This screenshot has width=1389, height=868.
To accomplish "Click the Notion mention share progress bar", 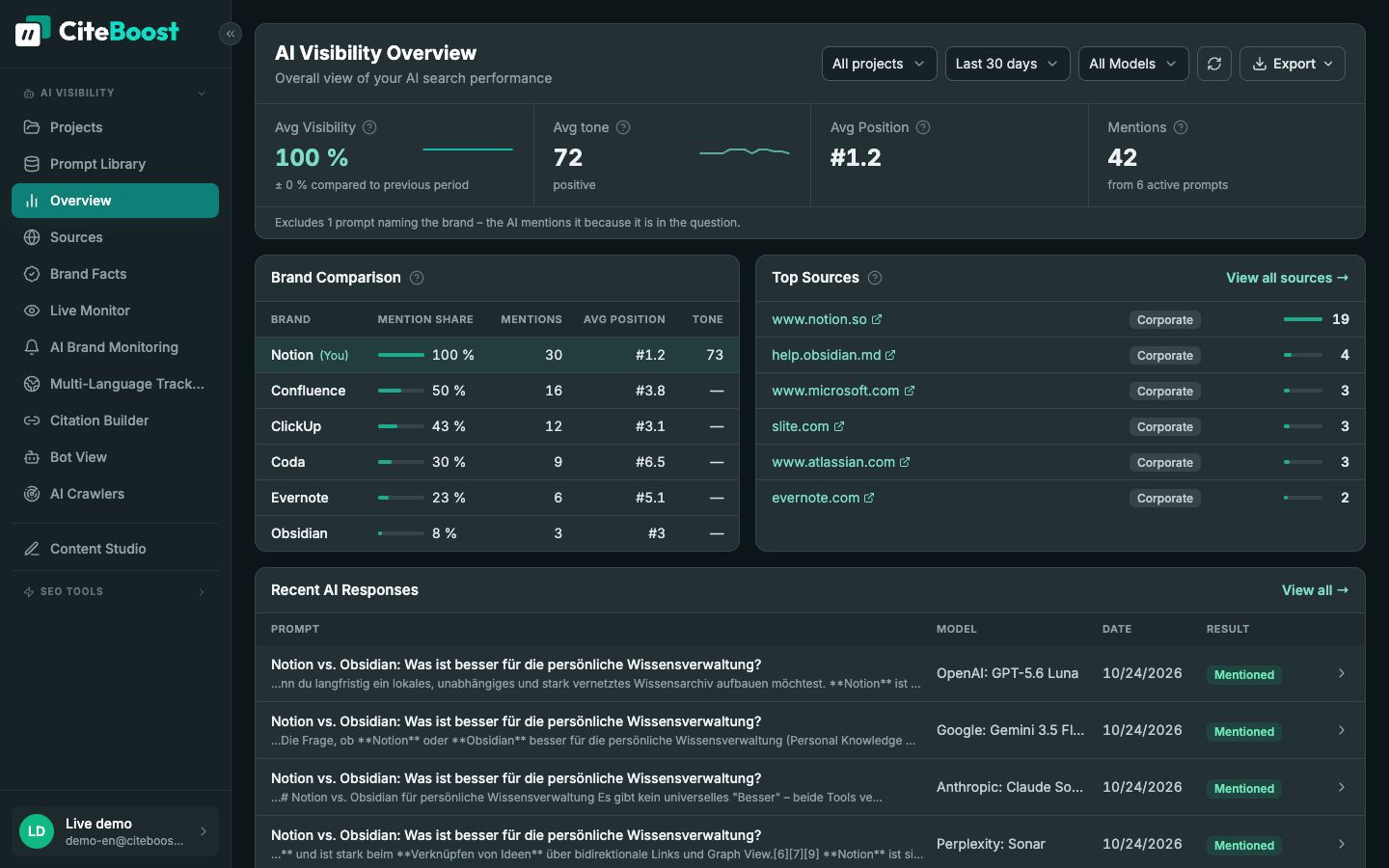I will click(x=401, y=355).
